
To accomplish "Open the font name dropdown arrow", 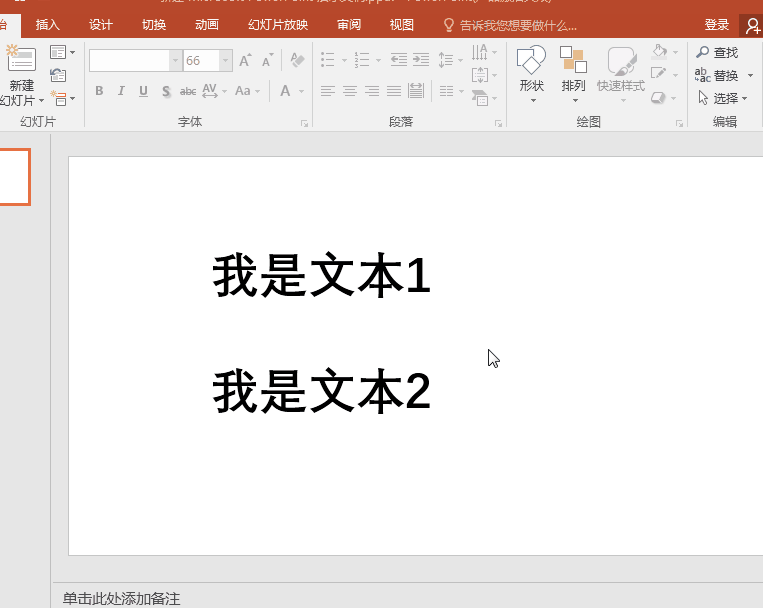I will (175, 61).
